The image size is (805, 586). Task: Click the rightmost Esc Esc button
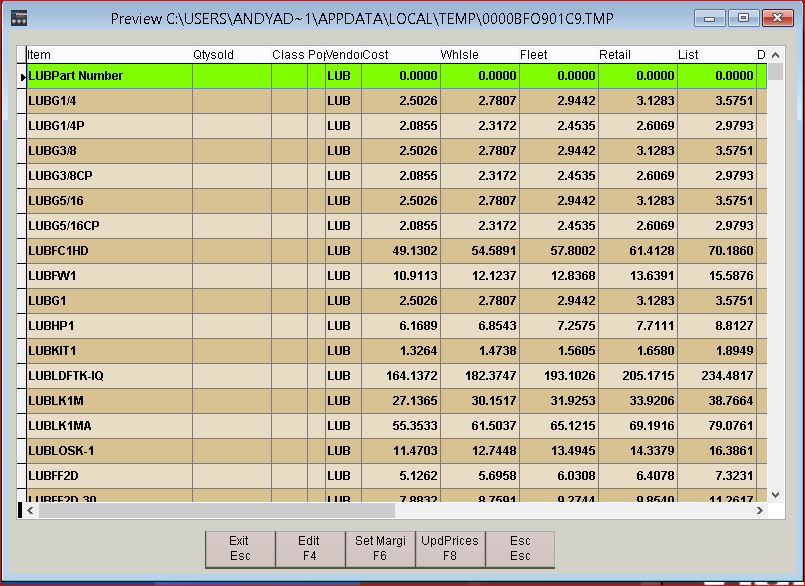click(520, 549)
